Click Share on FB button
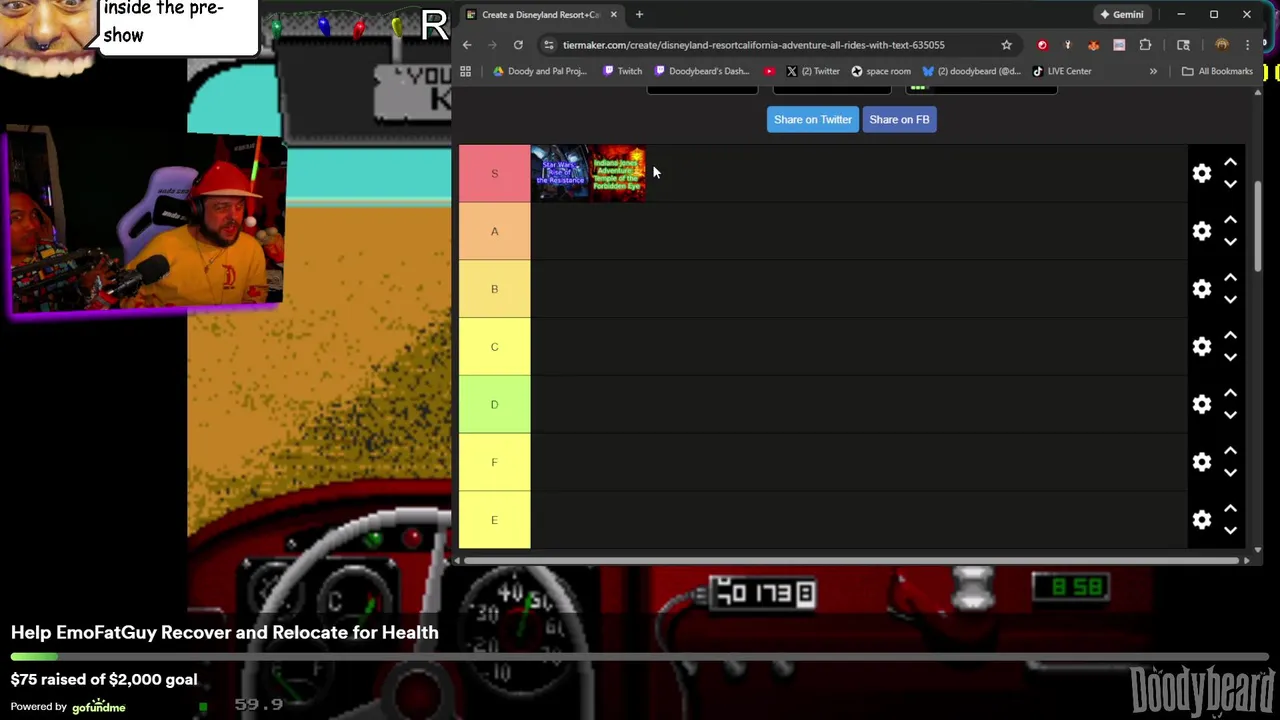Image resolution: width=1280 pixels, height=720 pixels. [899, 119]
